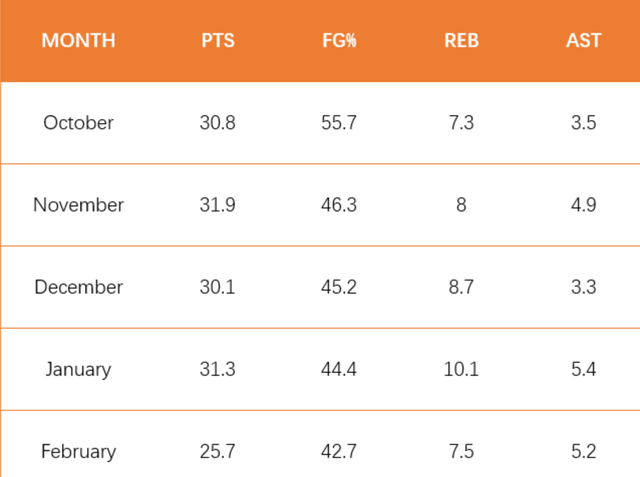Click the AST column header
The width and height of the screenshot is (640, 477).
(x=583, y=40)
